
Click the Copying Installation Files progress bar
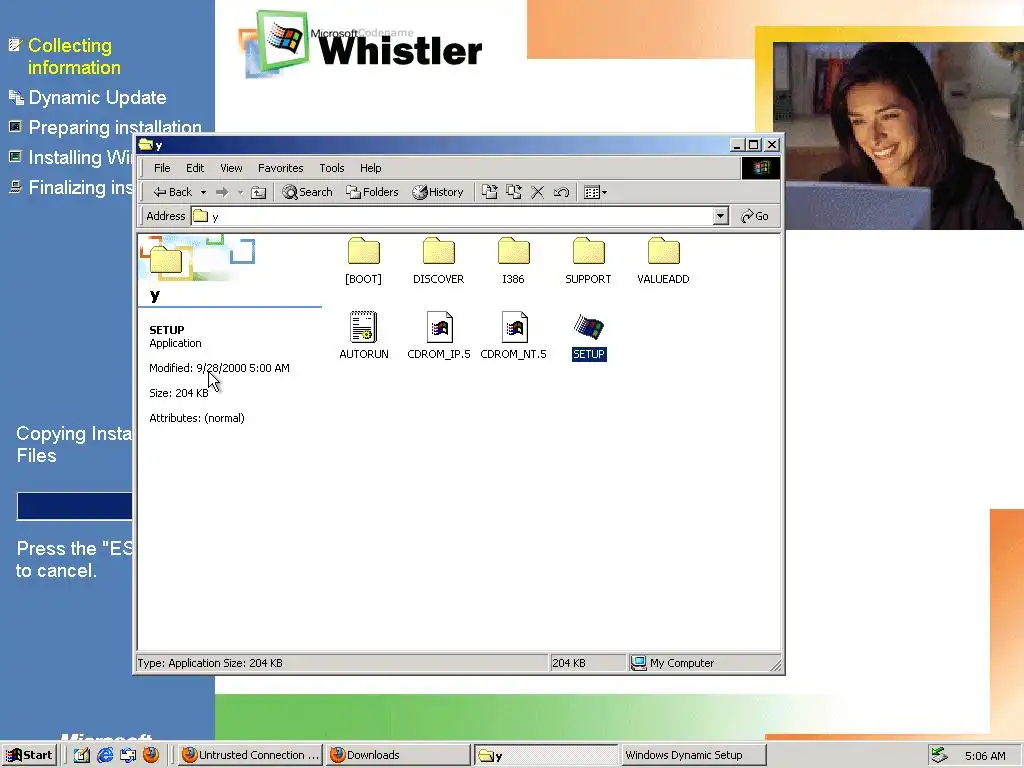click(x=74, y=506)
